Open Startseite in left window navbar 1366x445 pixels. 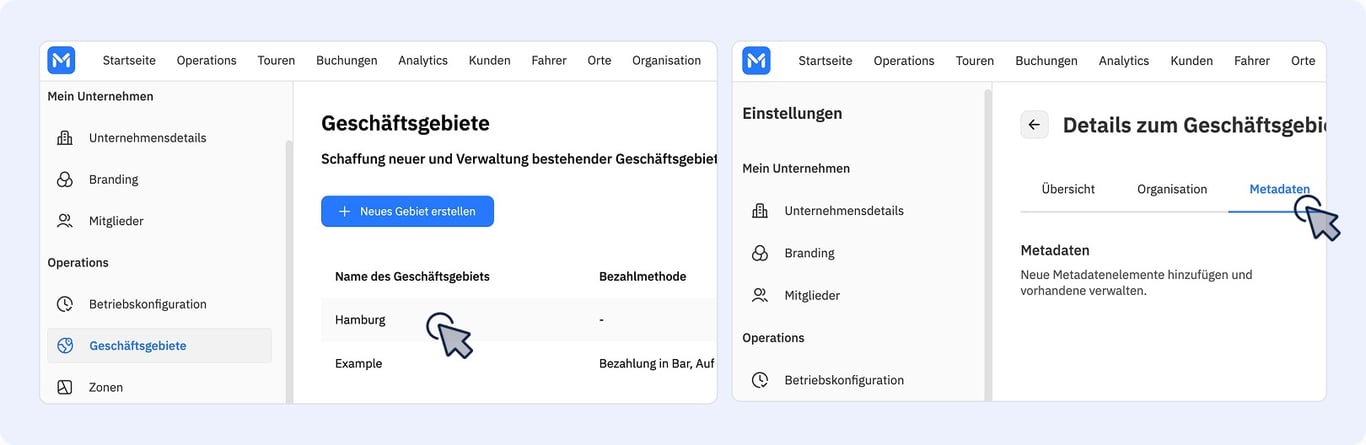[129, 60]
